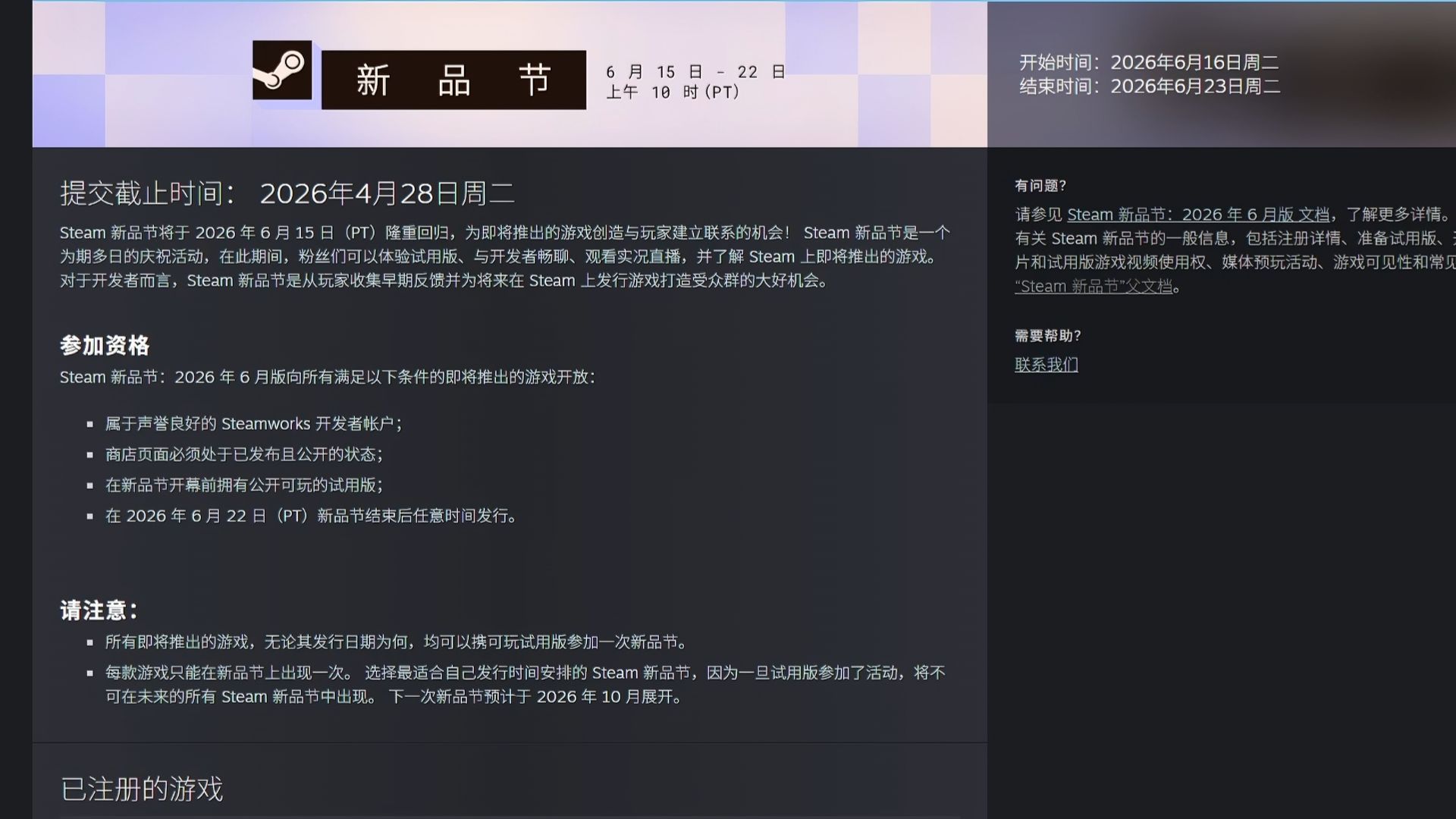Image resolution: width=1456 pixels, height=819 pixels.
Task: Click bullet 属于声誉良好的 Steamworks 开发者帐户
Action: [253, 424]
